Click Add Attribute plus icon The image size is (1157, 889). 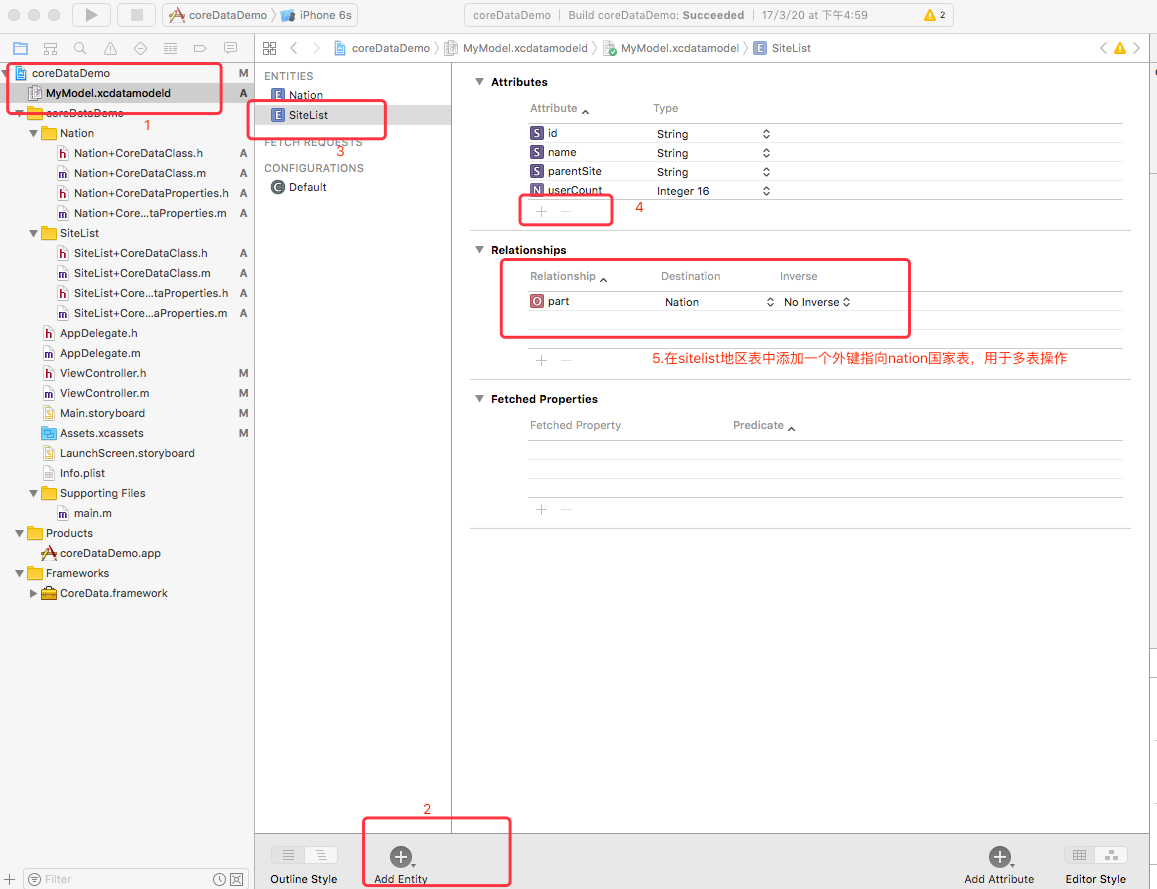point(999,857)
